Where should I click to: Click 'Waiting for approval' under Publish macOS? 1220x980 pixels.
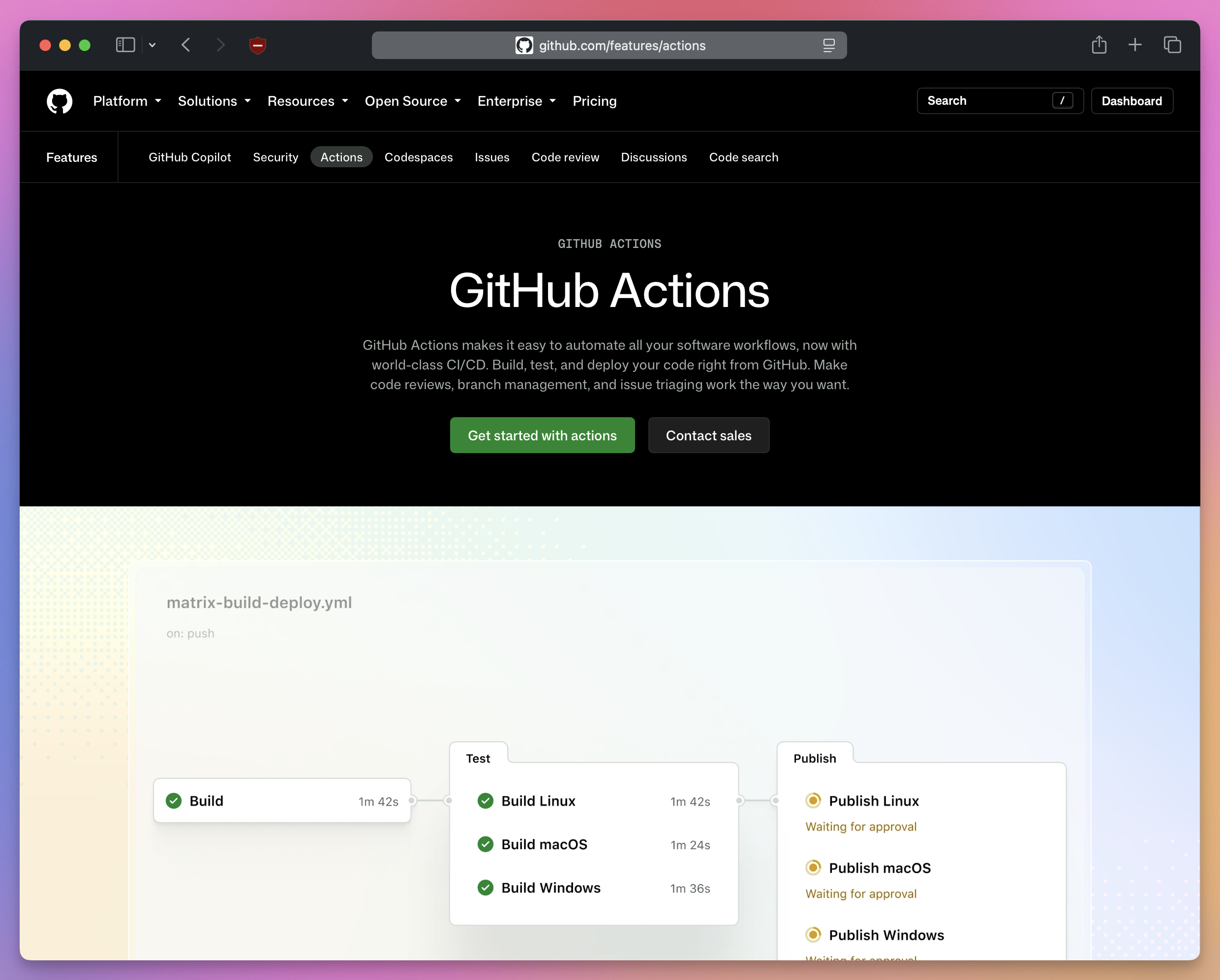pos(861,893)
